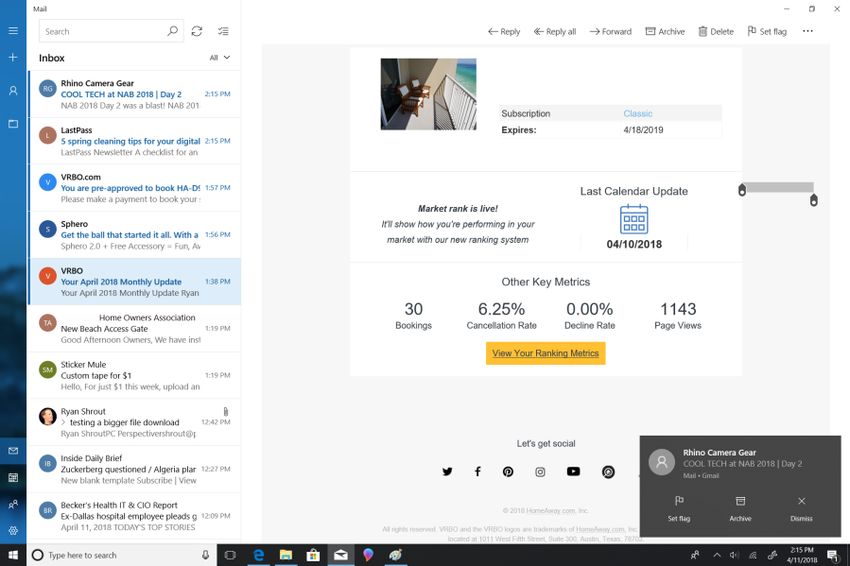The image size is (850, 566).
Task: Enter selection mode checklist icon
Action: coord(223,31)
